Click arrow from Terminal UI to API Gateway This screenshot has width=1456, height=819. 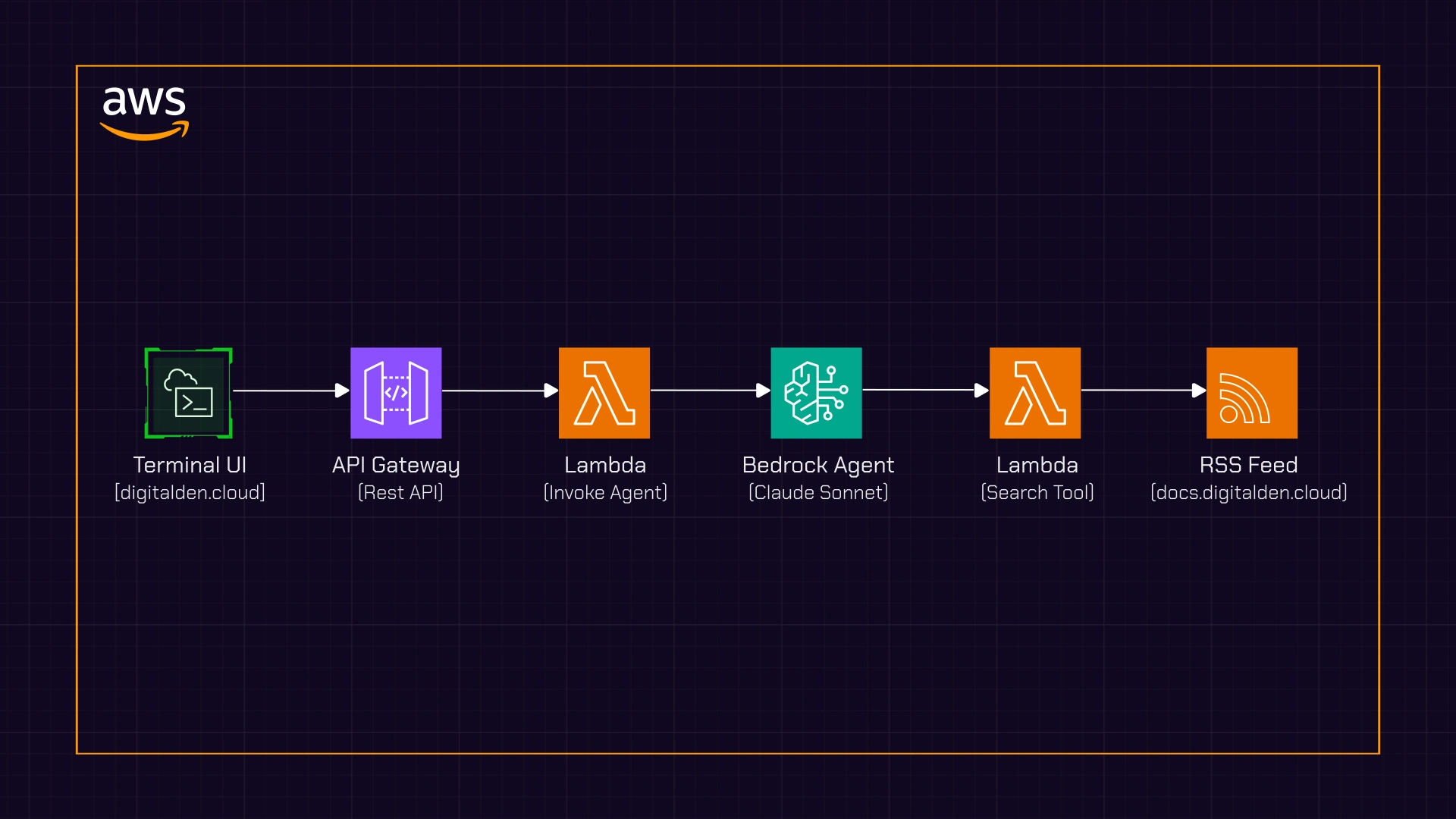point(290,391)
